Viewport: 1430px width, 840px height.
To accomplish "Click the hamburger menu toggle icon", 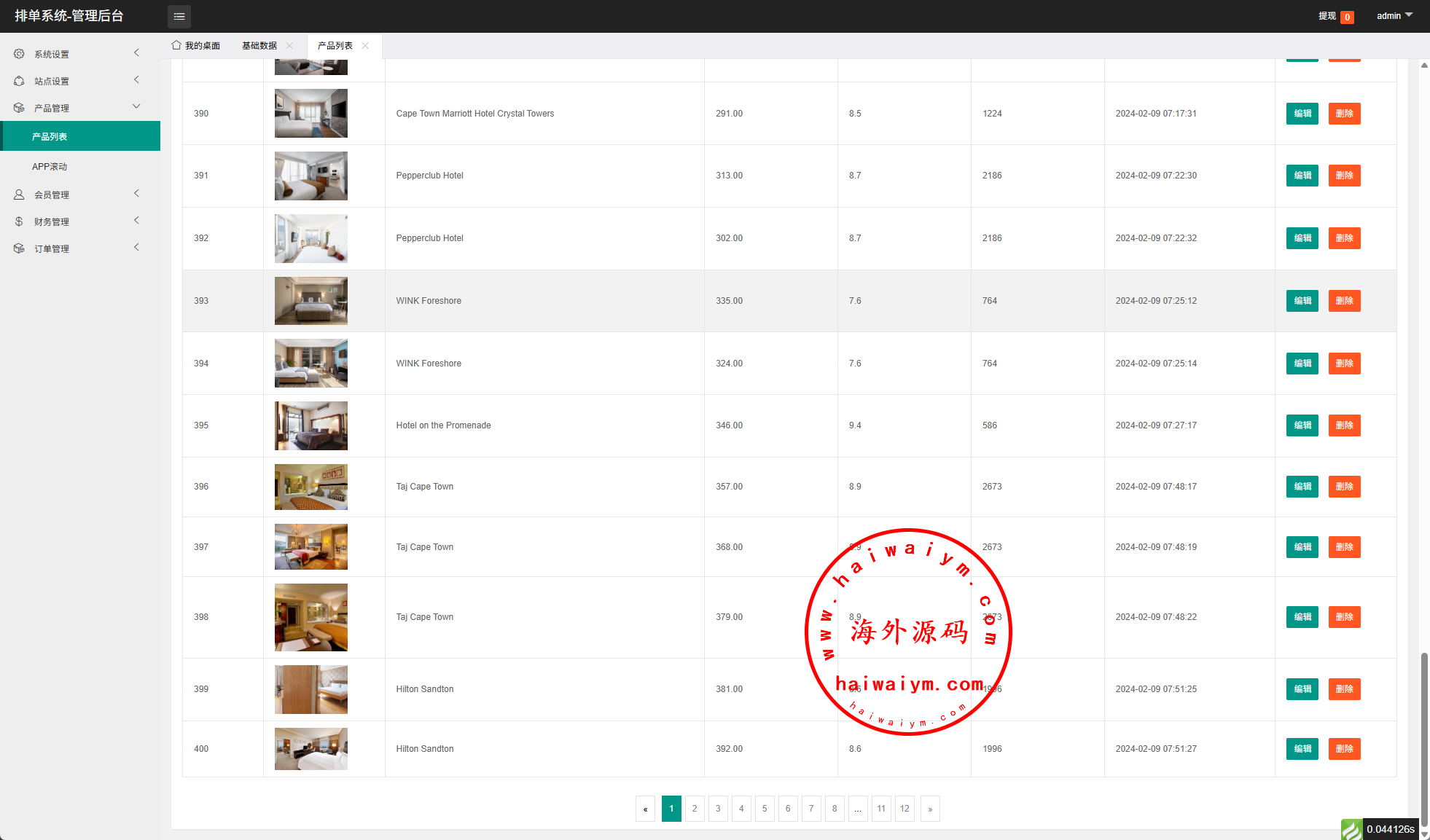I will point(179,16).
